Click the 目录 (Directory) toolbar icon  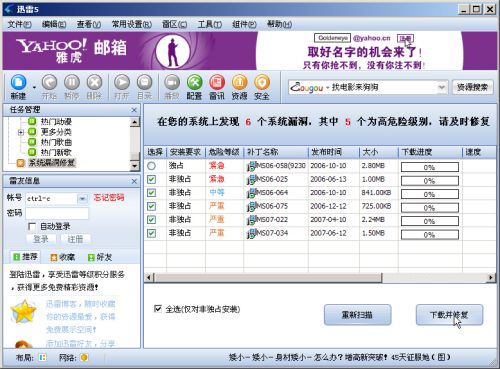145,83
